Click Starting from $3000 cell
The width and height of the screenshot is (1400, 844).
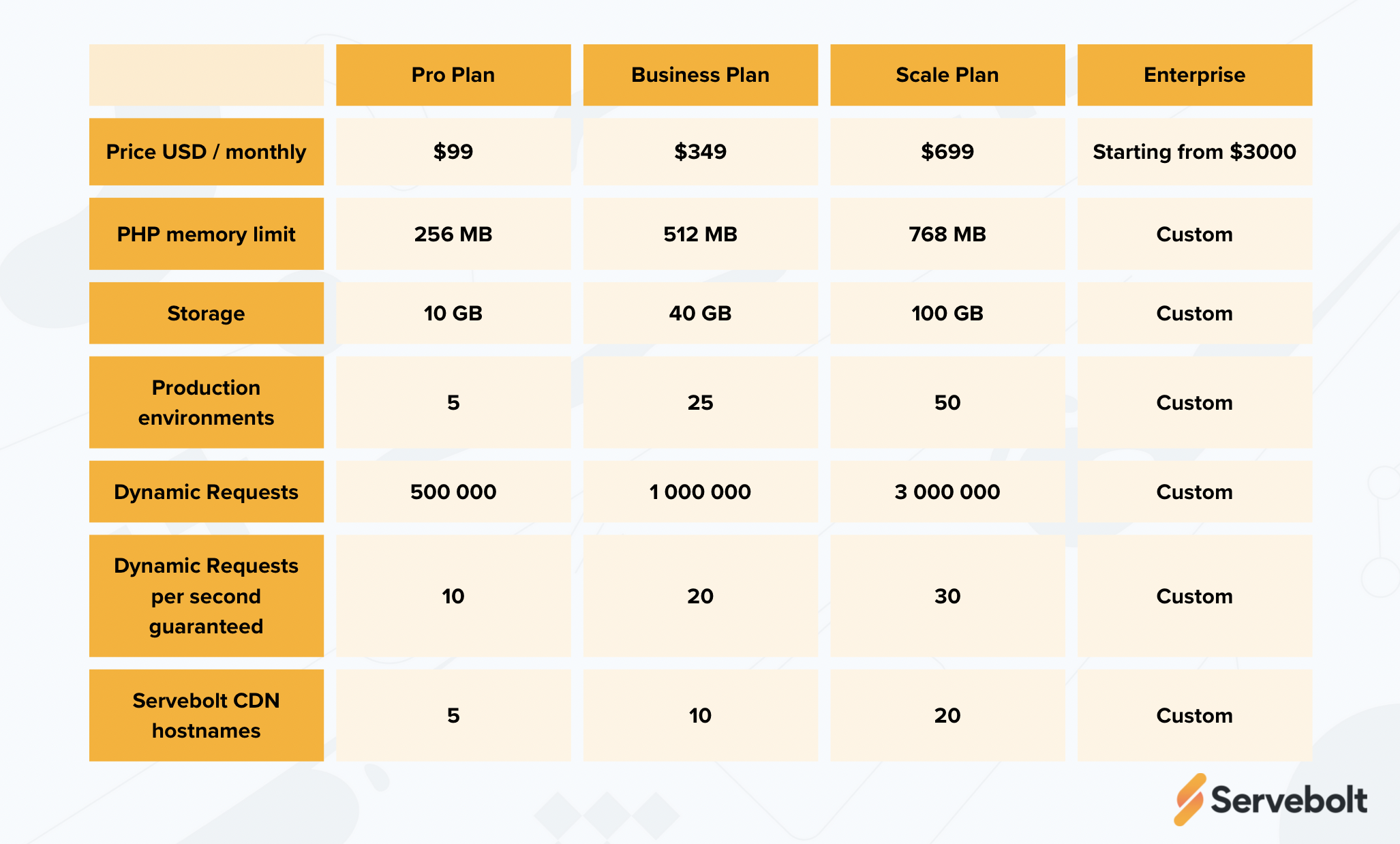(x=1194, y=151)
